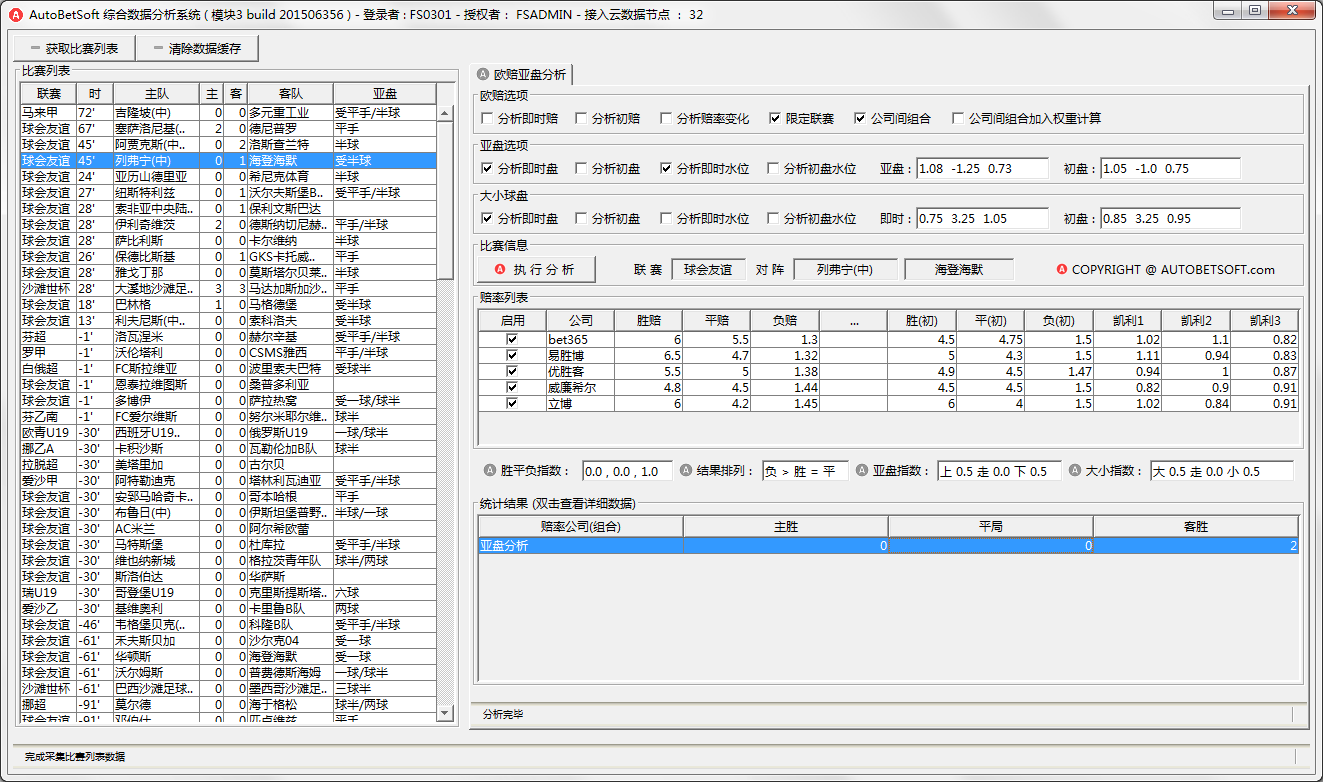
Task: Uncheck 分析即时盘 in 大小球盘
Action: [x=488, y=218]
